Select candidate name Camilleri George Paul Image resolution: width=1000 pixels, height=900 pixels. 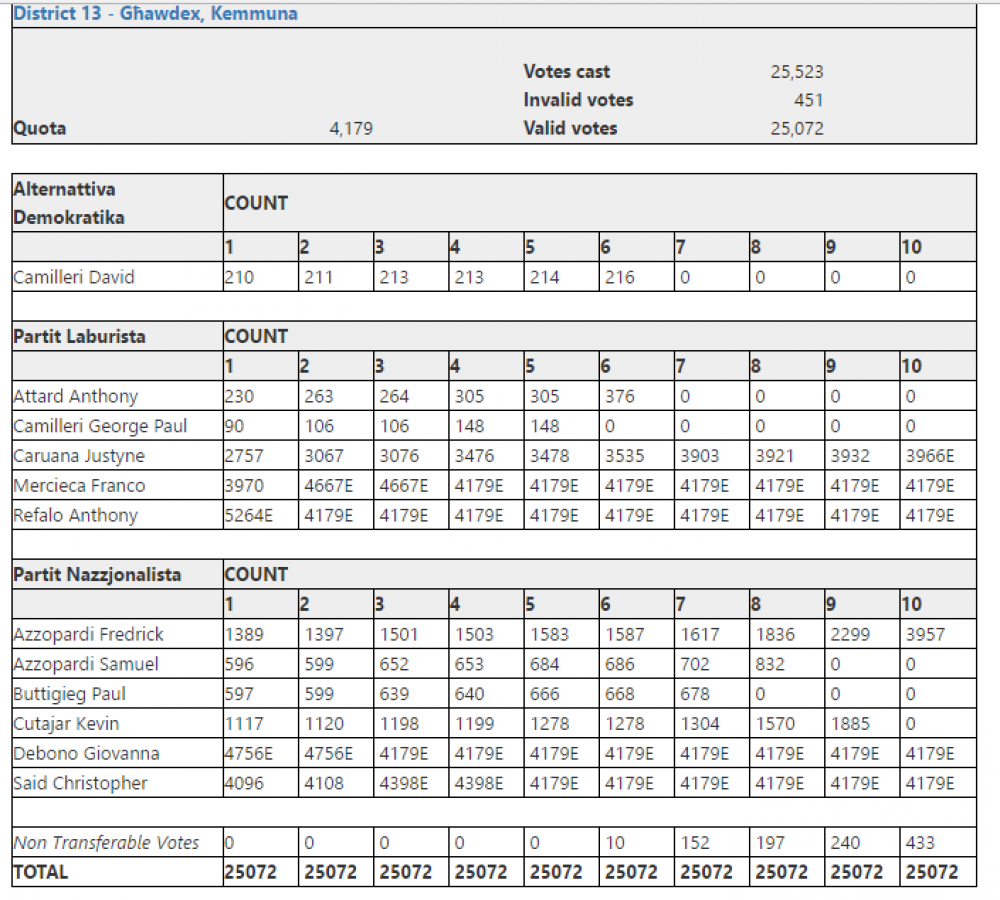click(100, 426)
